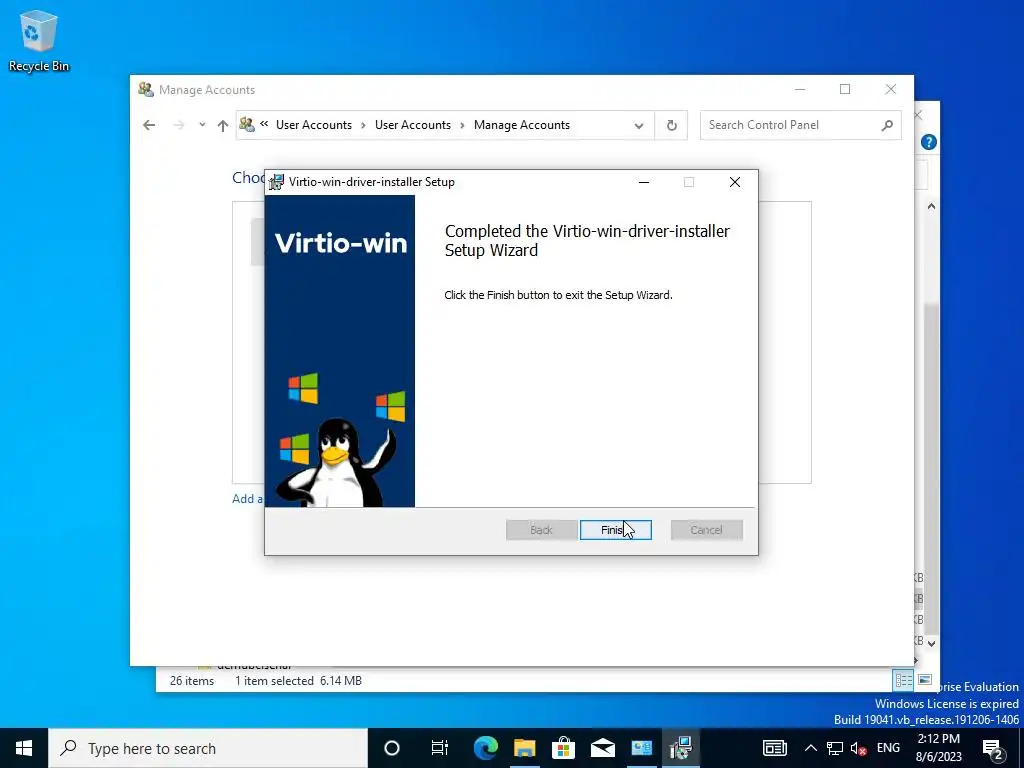Open Cortana from the taskbar
1024x768 pixels.
click(x=392, y=748)
